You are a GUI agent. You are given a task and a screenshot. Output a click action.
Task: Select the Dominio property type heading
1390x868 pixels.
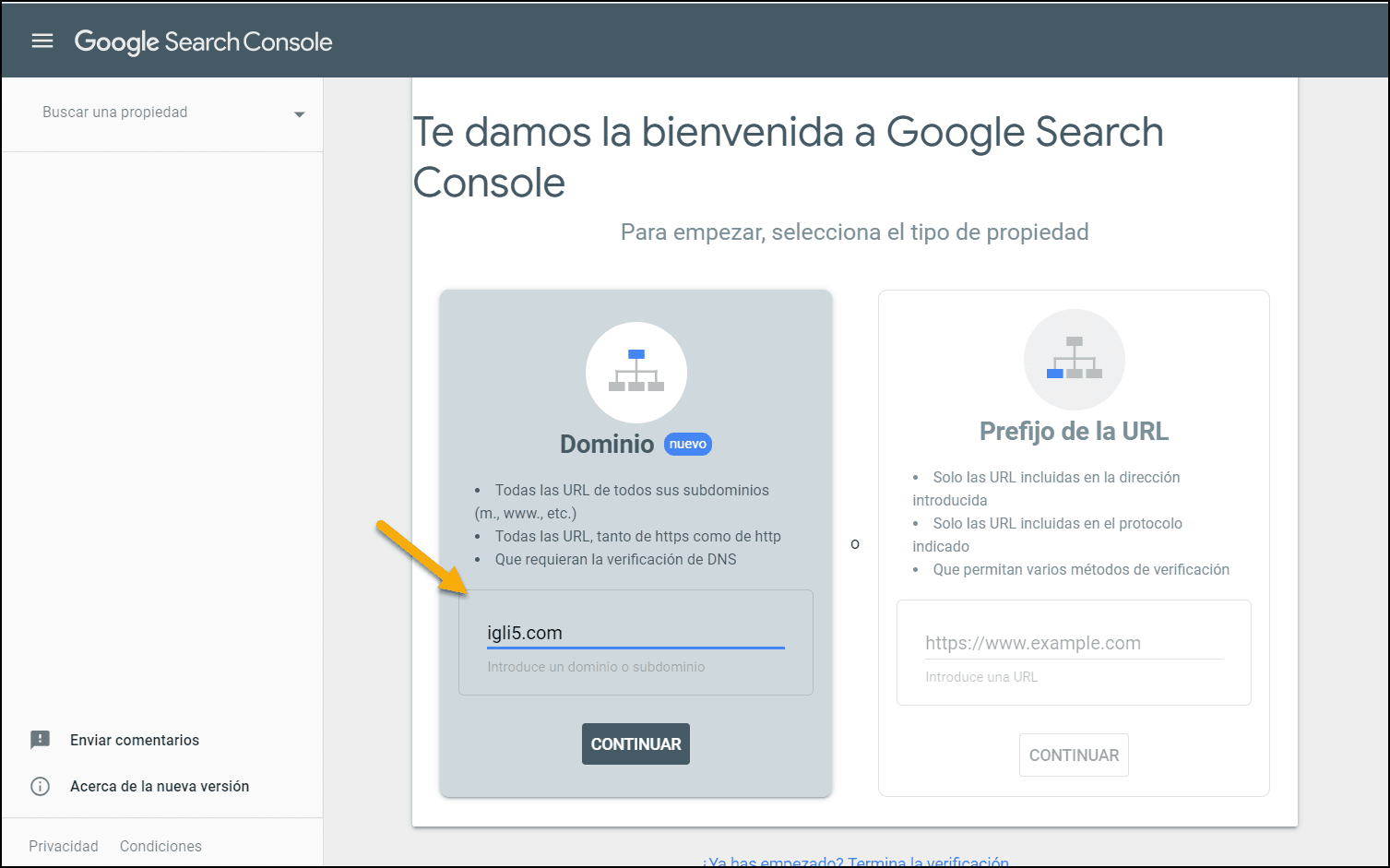[x=606, y=445]
